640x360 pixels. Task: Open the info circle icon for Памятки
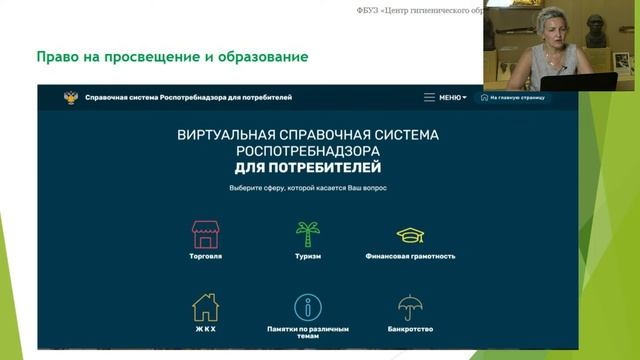click(x=308, y=307)
